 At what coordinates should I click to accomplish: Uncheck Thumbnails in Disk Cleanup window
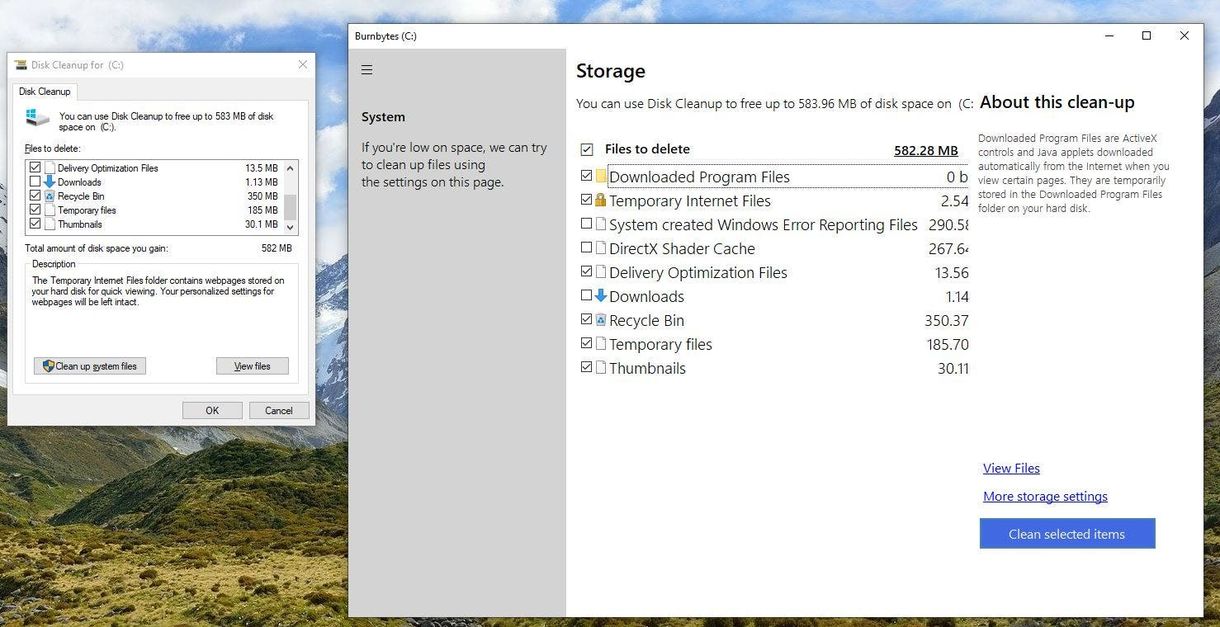point(35,224)
